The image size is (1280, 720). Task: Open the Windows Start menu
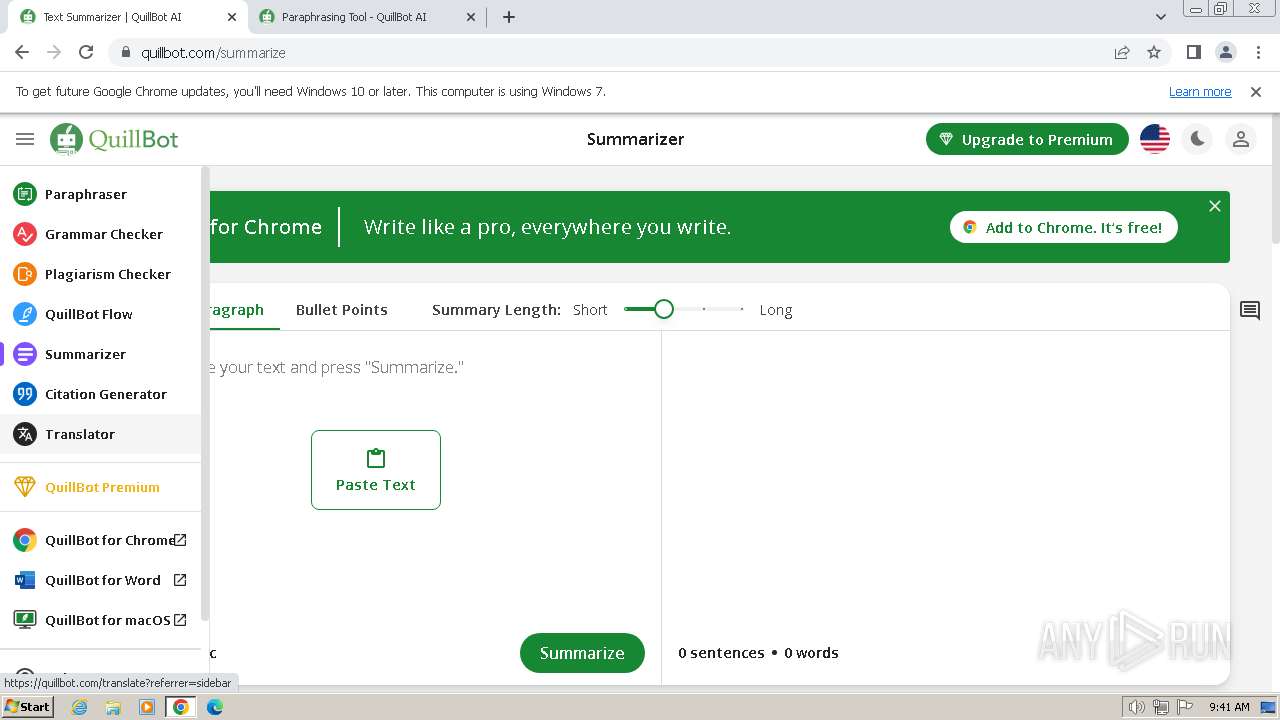(28, 707)
